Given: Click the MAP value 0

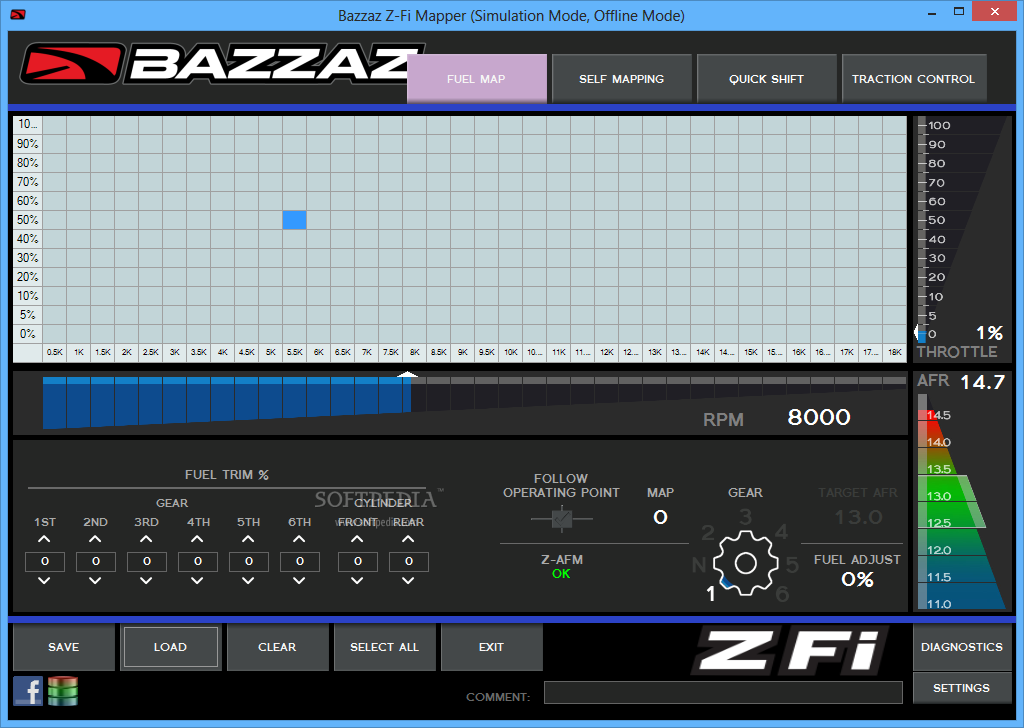Looking at the screenshot, I should coord(660,518).
